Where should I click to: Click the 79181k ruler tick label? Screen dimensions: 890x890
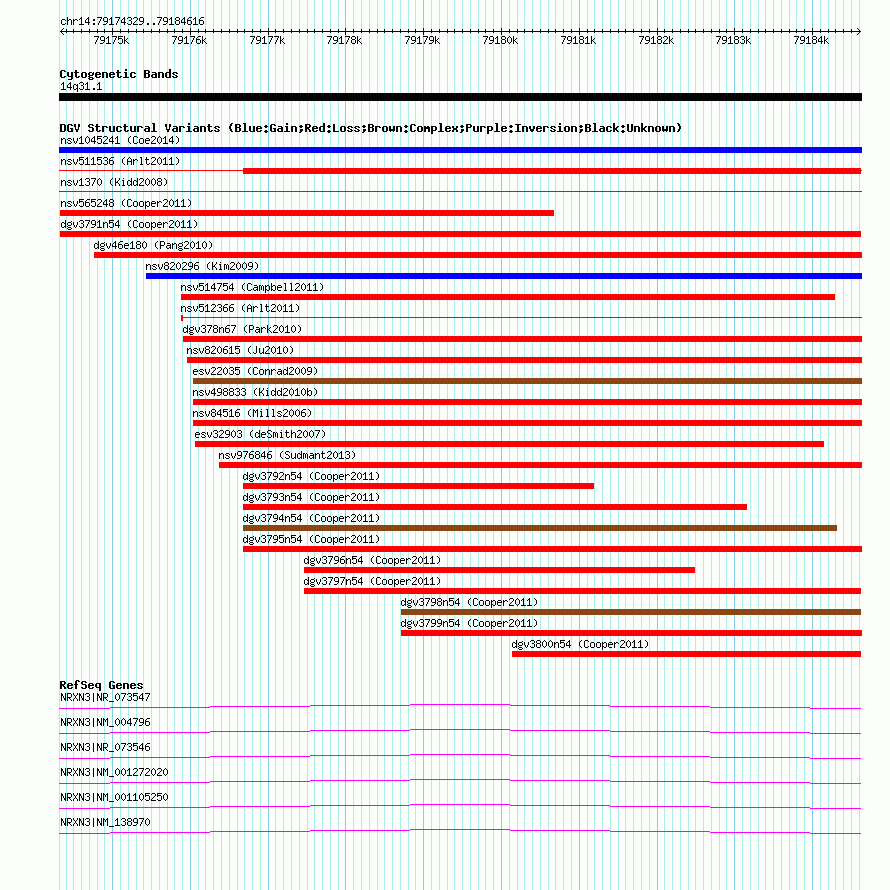click(578, 40)
